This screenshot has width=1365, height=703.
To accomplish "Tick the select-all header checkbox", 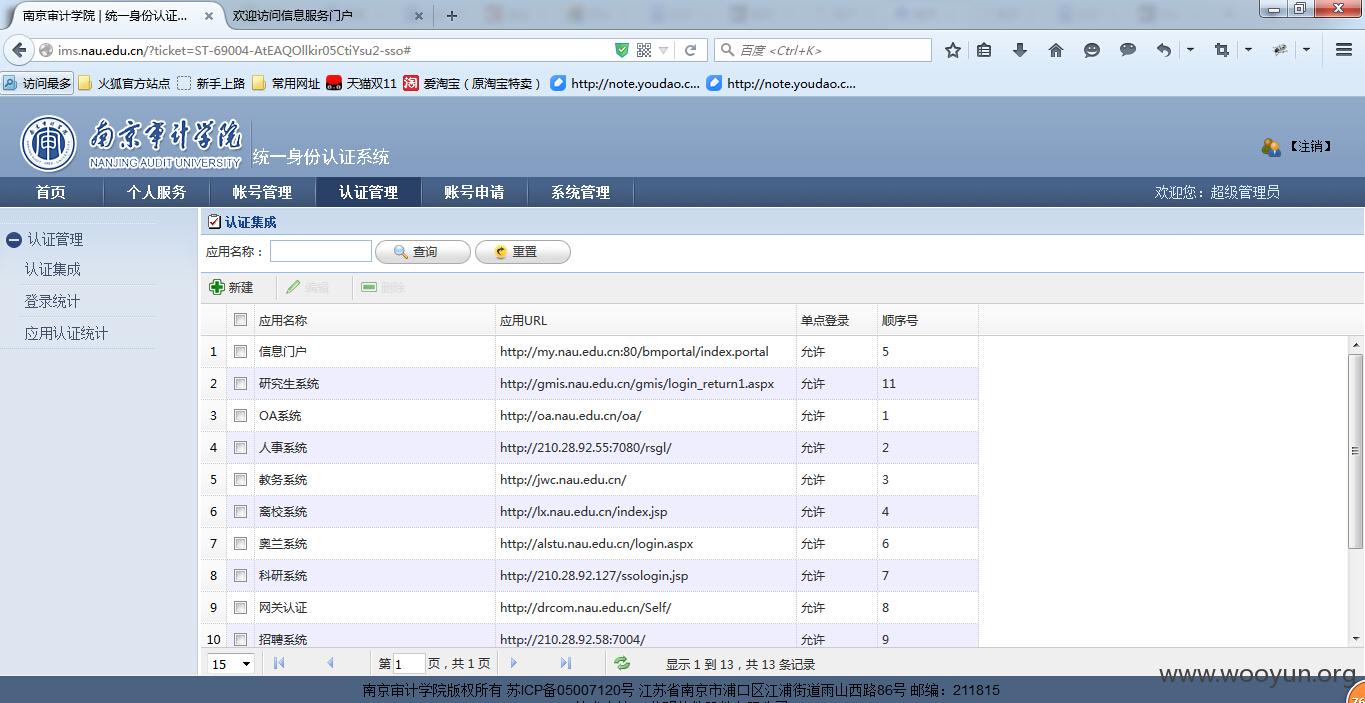I will 240,320.
